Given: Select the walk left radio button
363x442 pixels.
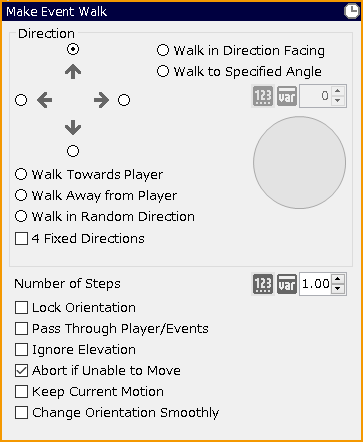Looking at the screenshot, I should click(21, 100).
